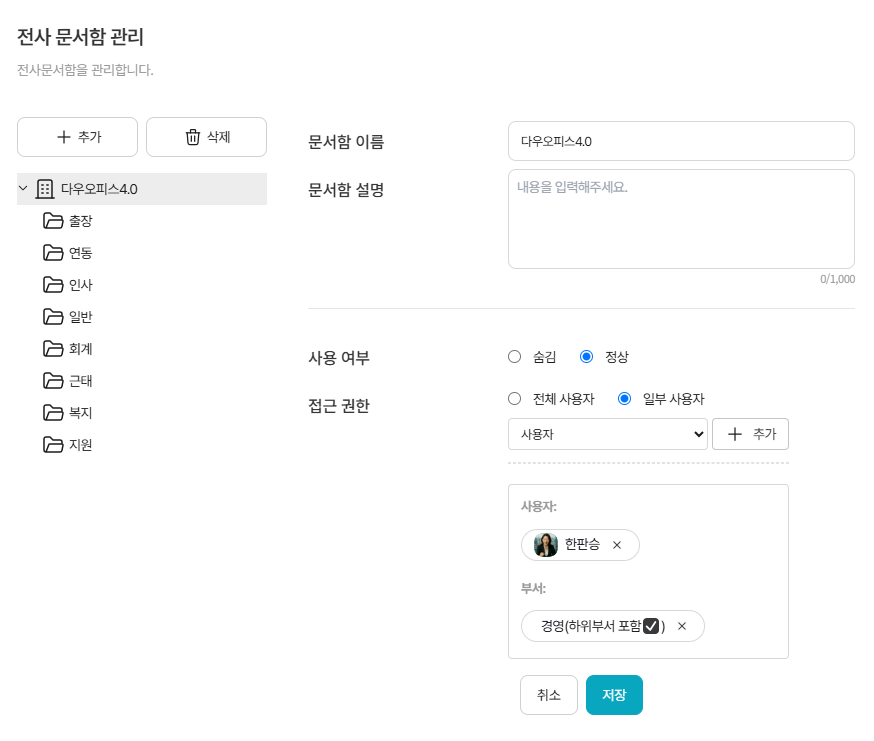Screen dimensions: 874x741
Task: Select the 숨김 radio option
Action: pos(515,357)
